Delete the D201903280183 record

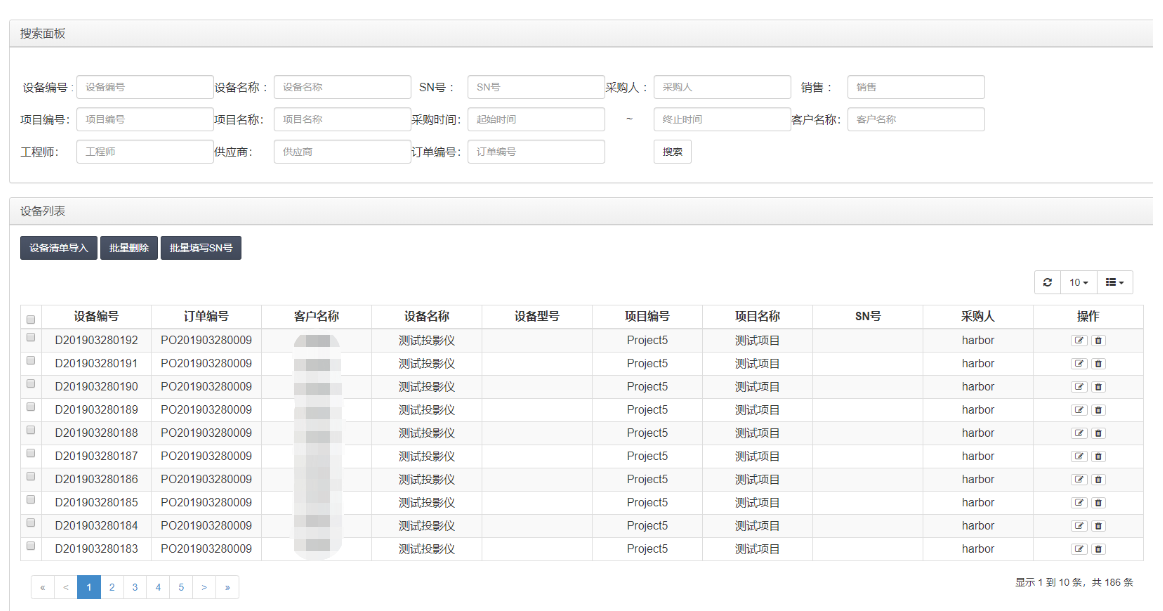[x=1098, y=549]
